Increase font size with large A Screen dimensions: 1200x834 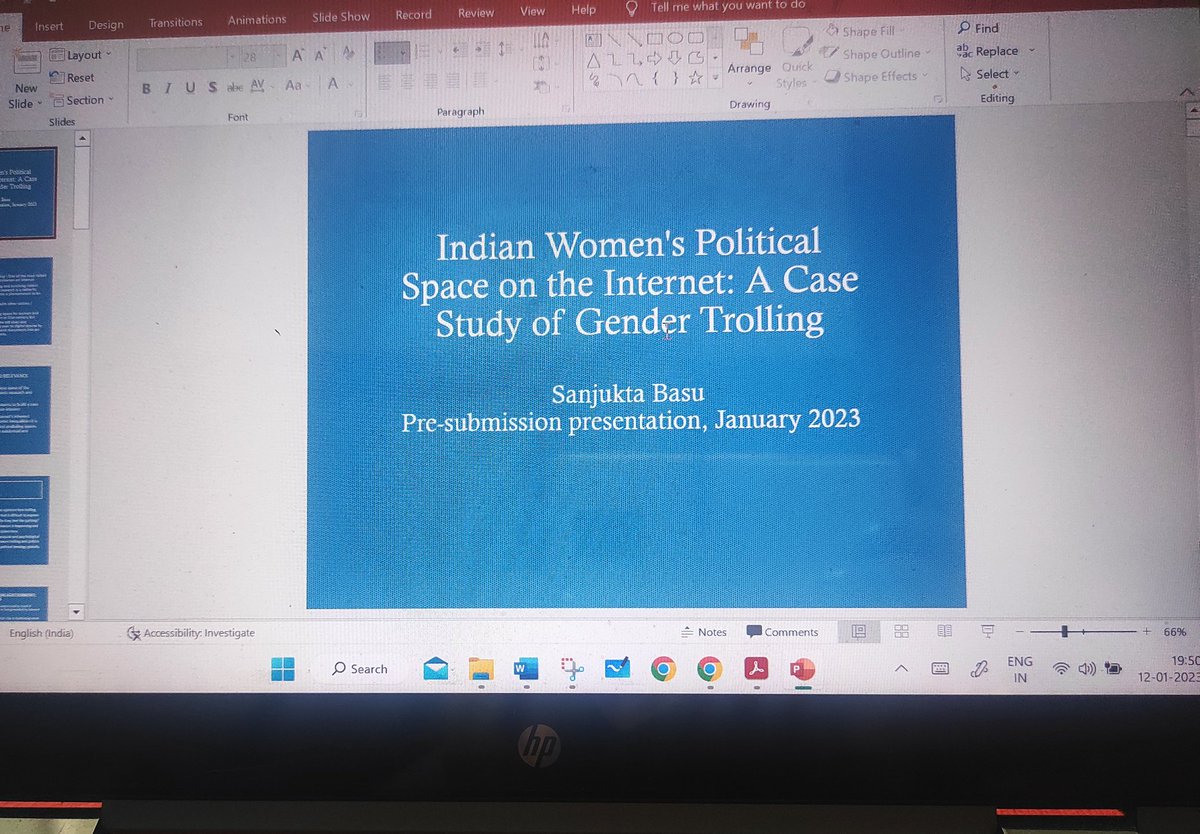(298, 57)
